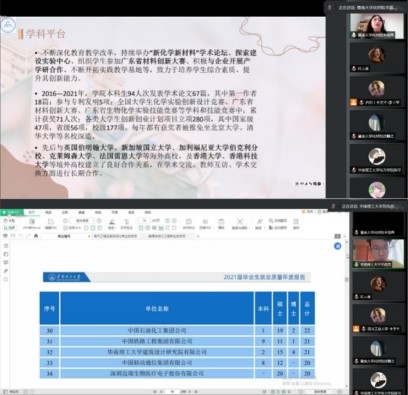The width and height of the screenshot is (408, 395).
Task: Click the zoom in plus button
Action: point(99,220)
